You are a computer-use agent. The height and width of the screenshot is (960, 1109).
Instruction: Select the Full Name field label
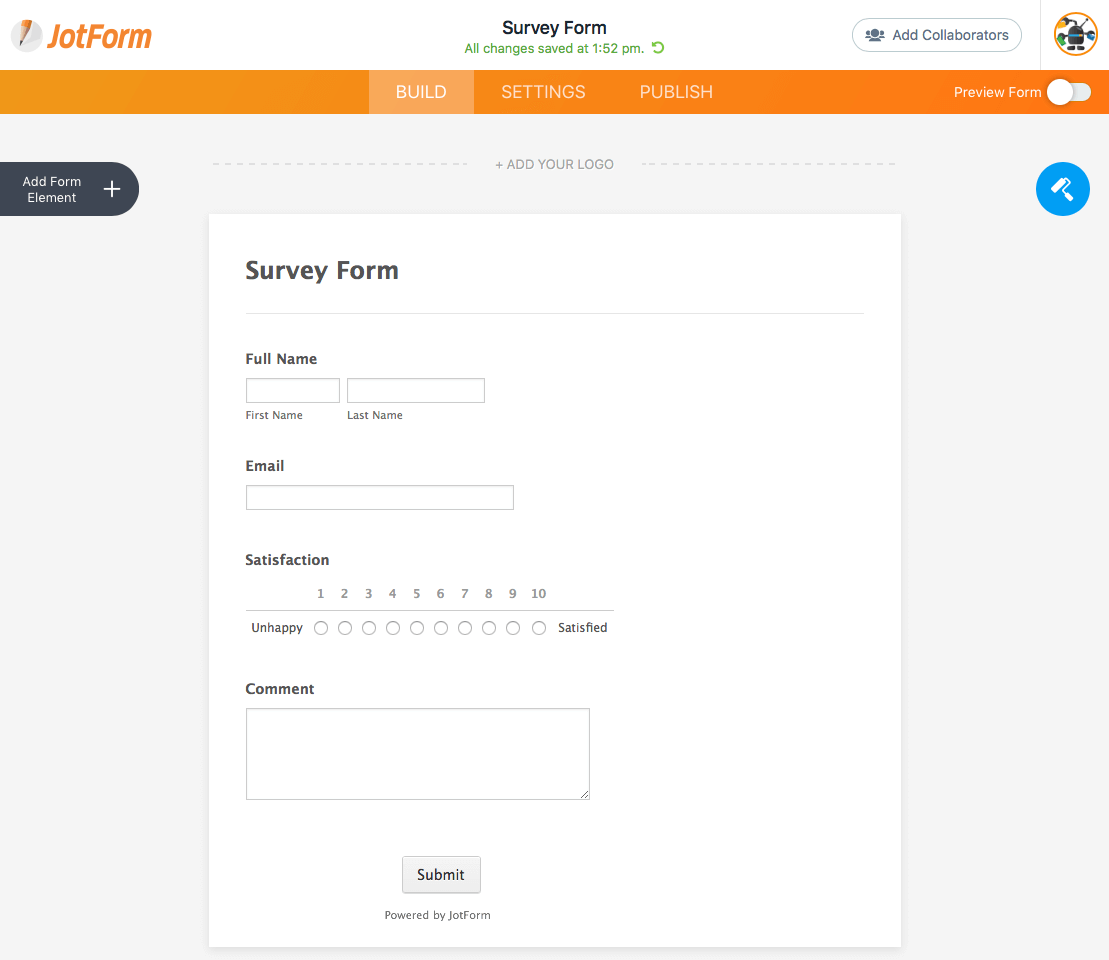[x=281, y=359]
